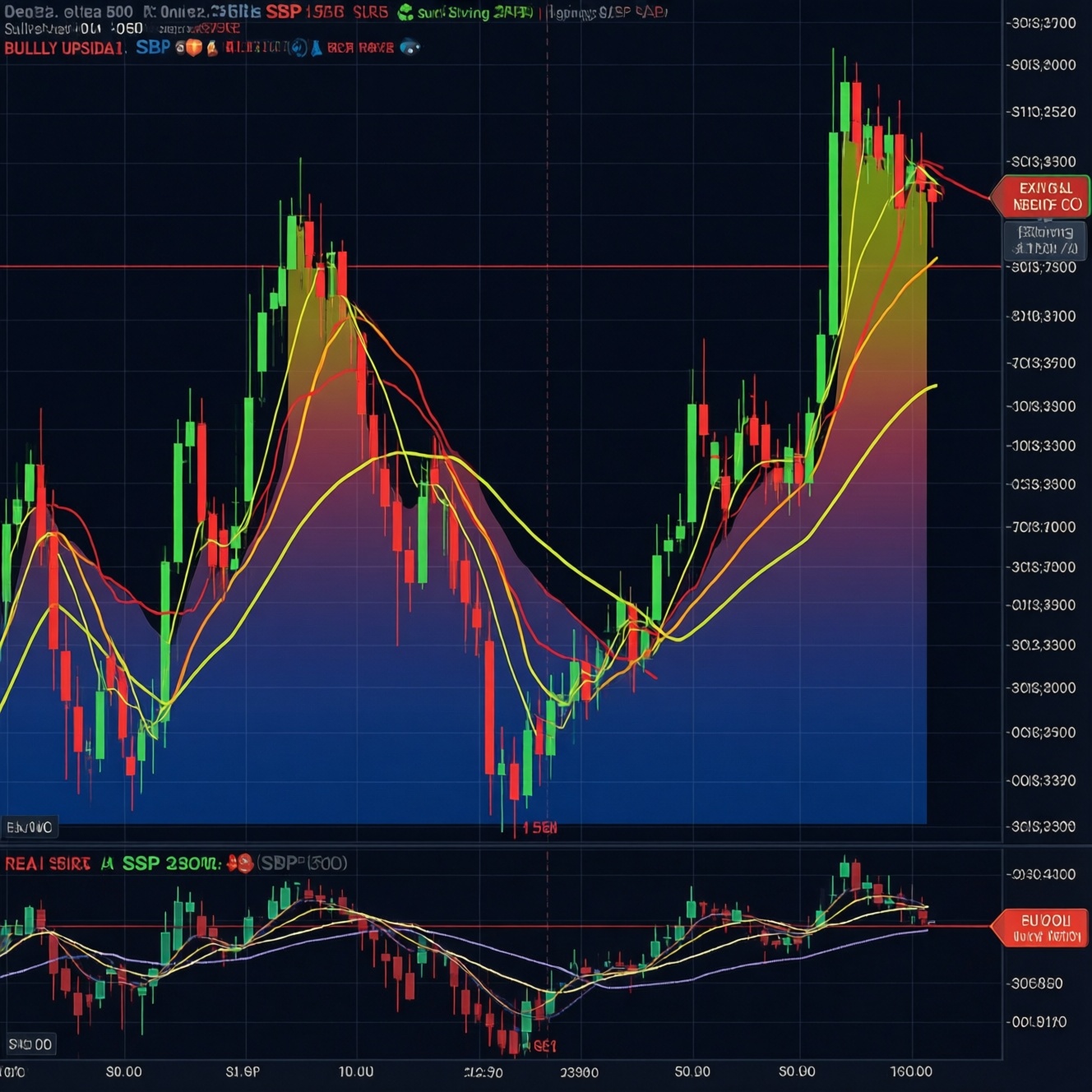Click the gray price label below the red tag
The width and height of the screenshot is (1092, 1092).
click(x=1045, y=240)
